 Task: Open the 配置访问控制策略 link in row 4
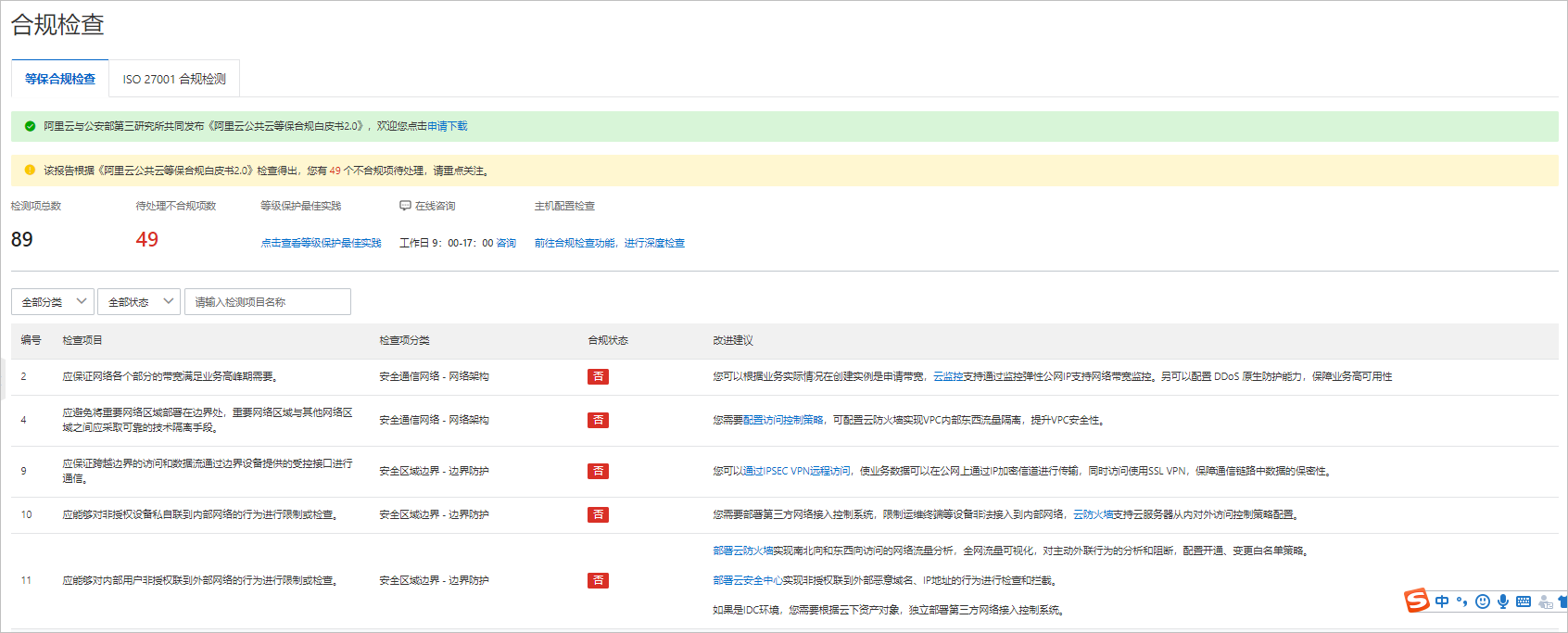point(783,420)
